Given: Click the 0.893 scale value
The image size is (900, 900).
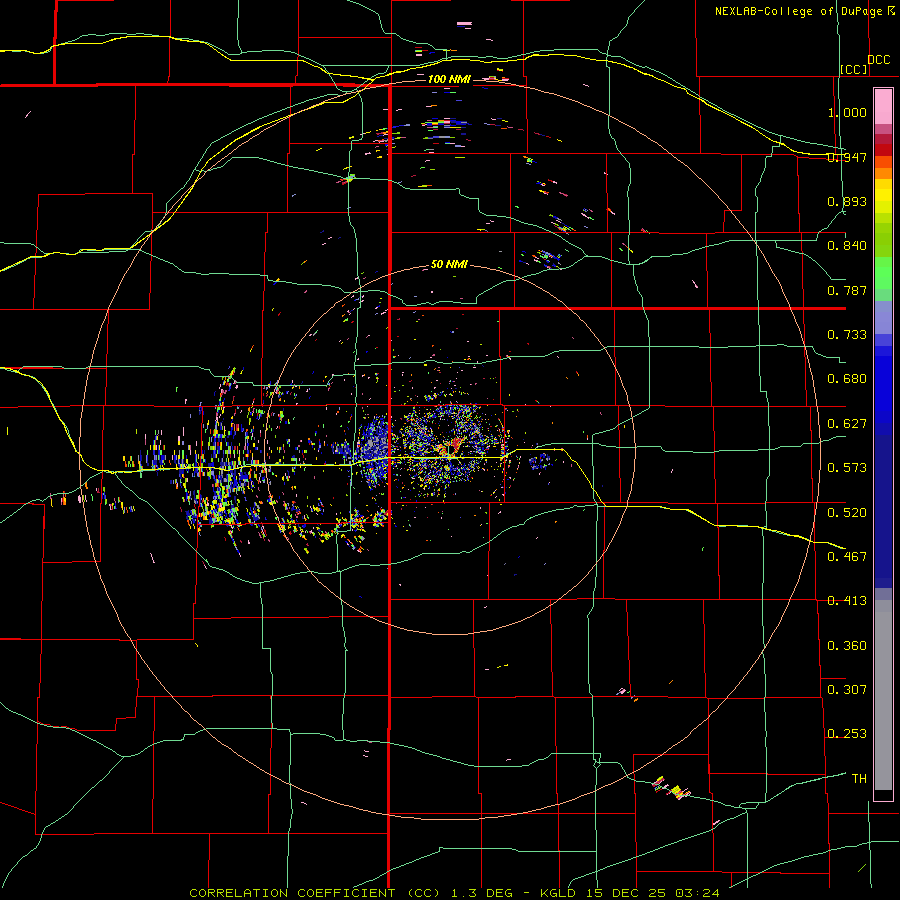Looking at the screenshot, I should point(847,201).
